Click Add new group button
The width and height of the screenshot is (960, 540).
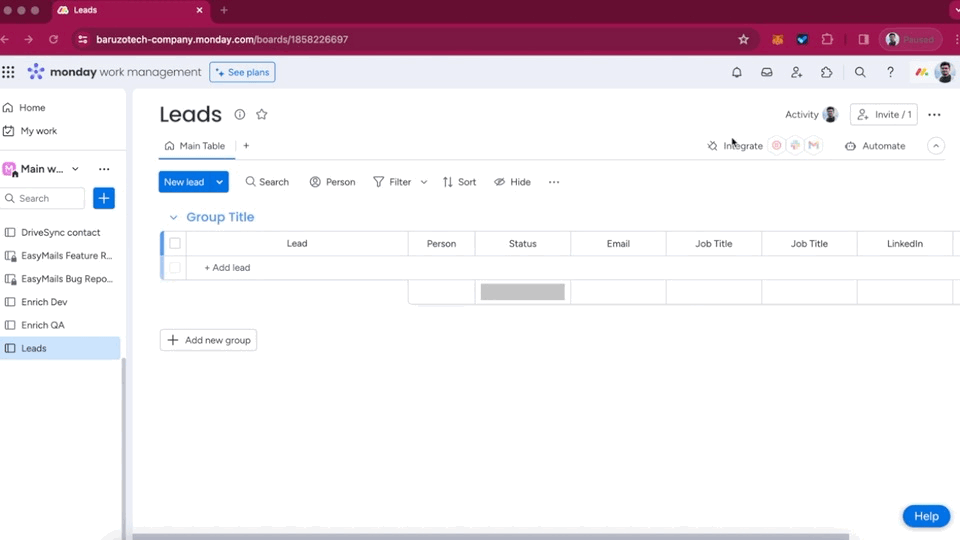click(x=208, y=340)
